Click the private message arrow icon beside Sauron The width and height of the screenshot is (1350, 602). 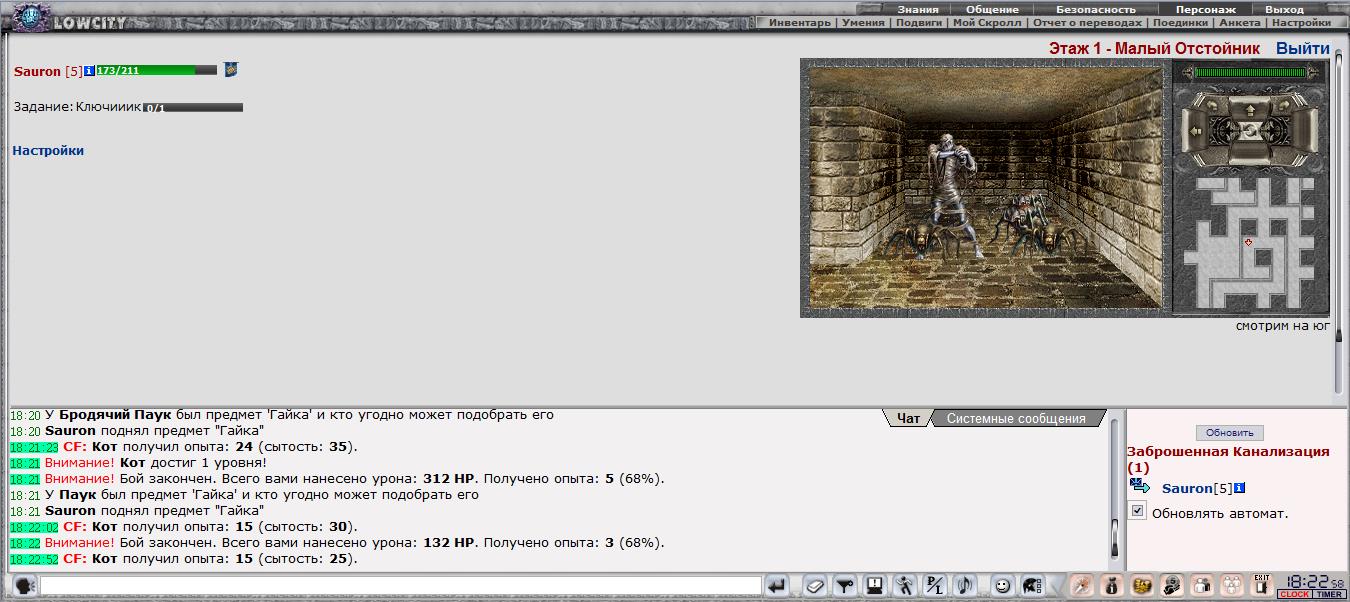click(x=1140, y=487)
